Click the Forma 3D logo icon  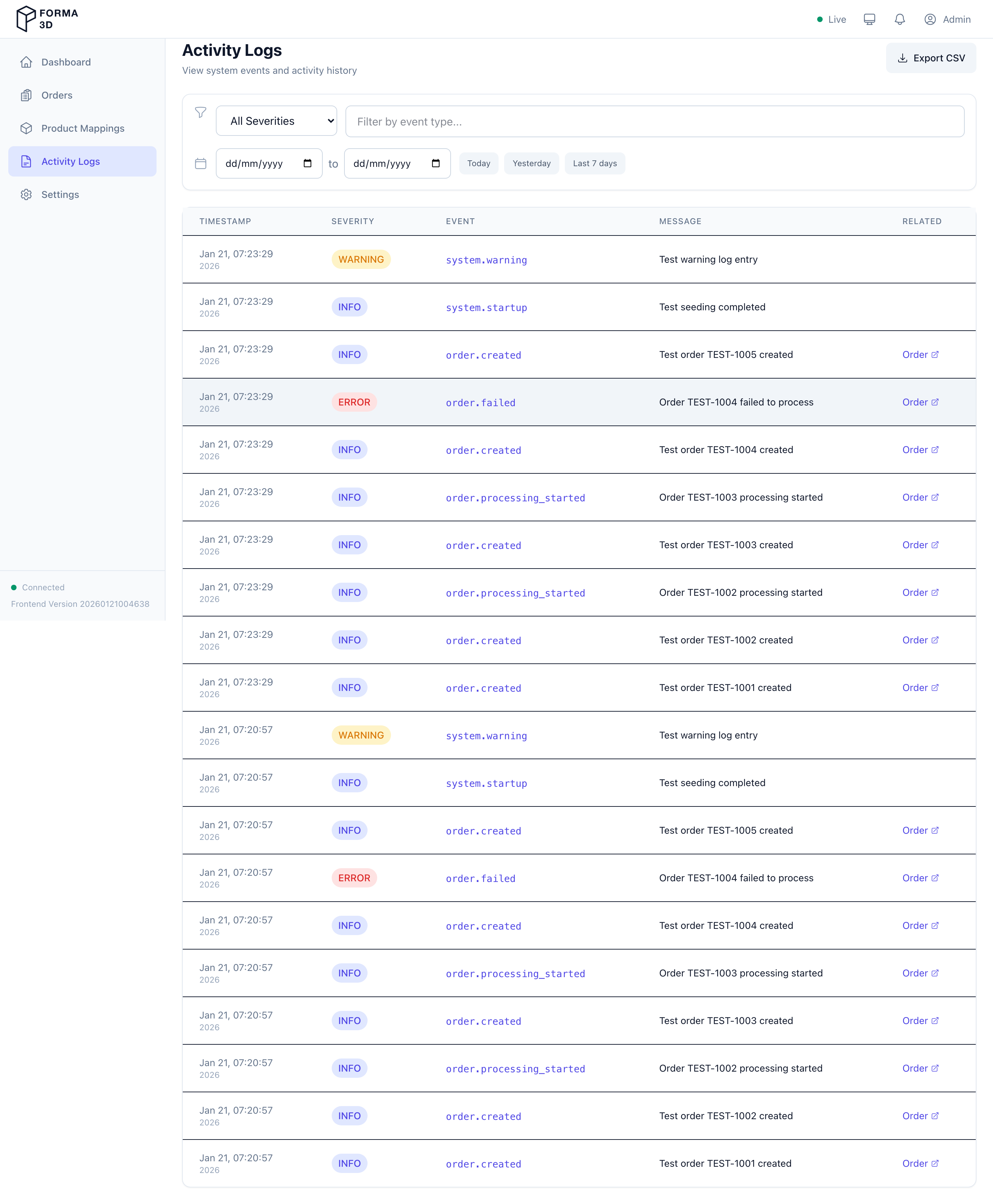[x=25, y=18]
